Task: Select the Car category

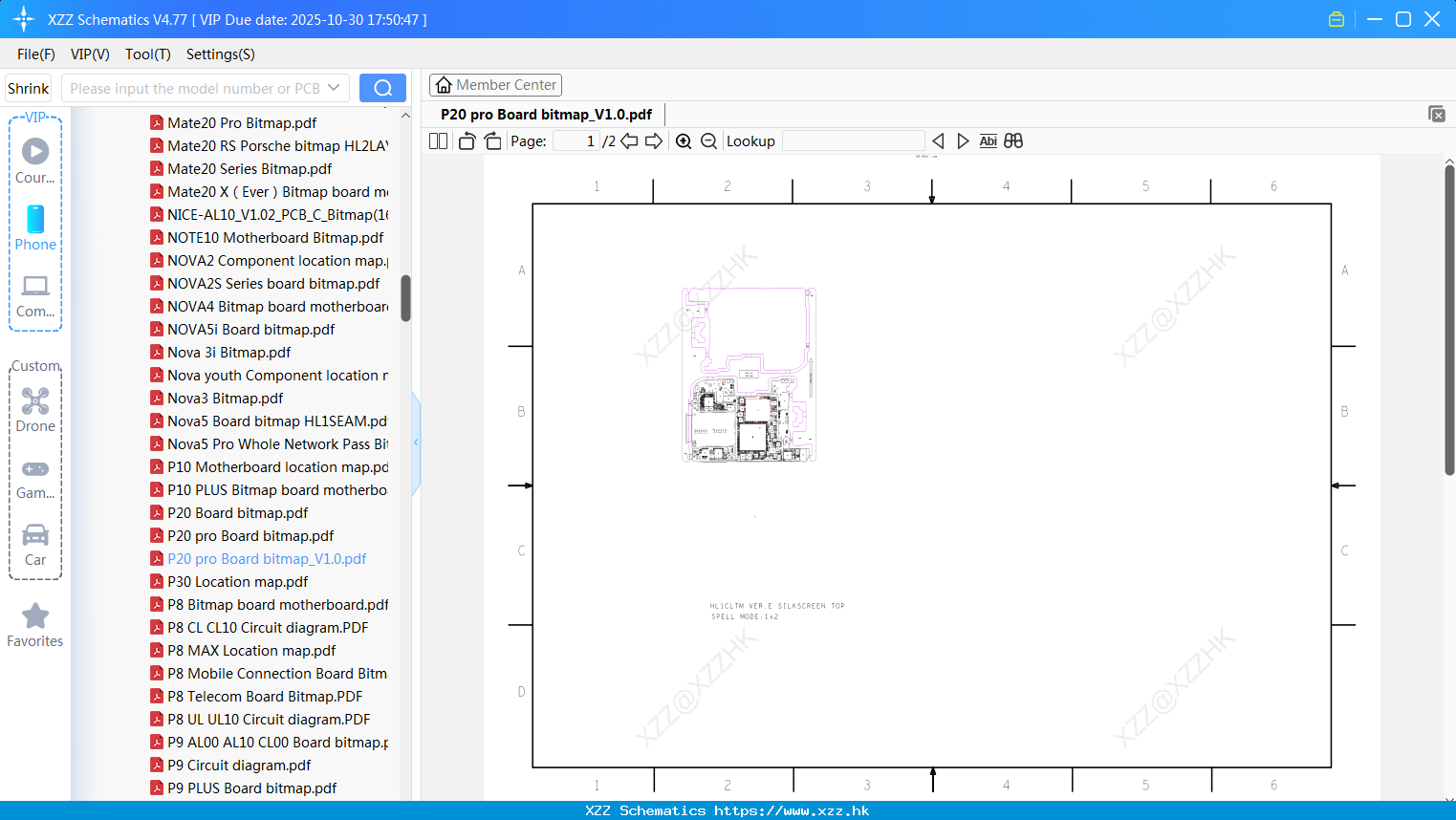Action: (35, 545)
